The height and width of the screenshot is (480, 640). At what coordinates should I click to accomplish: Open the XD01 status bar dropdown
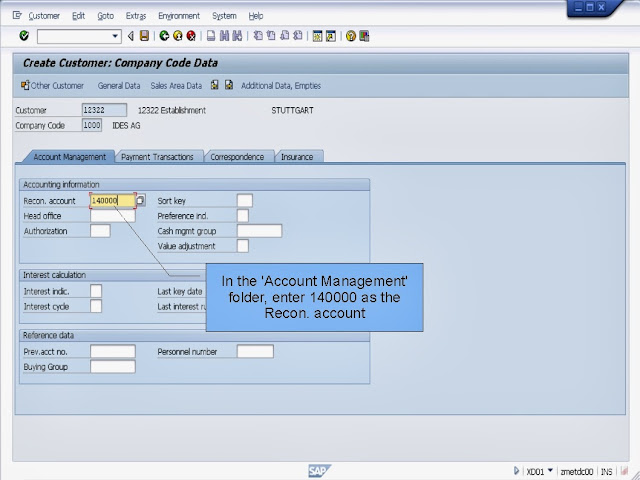(550, 471)
